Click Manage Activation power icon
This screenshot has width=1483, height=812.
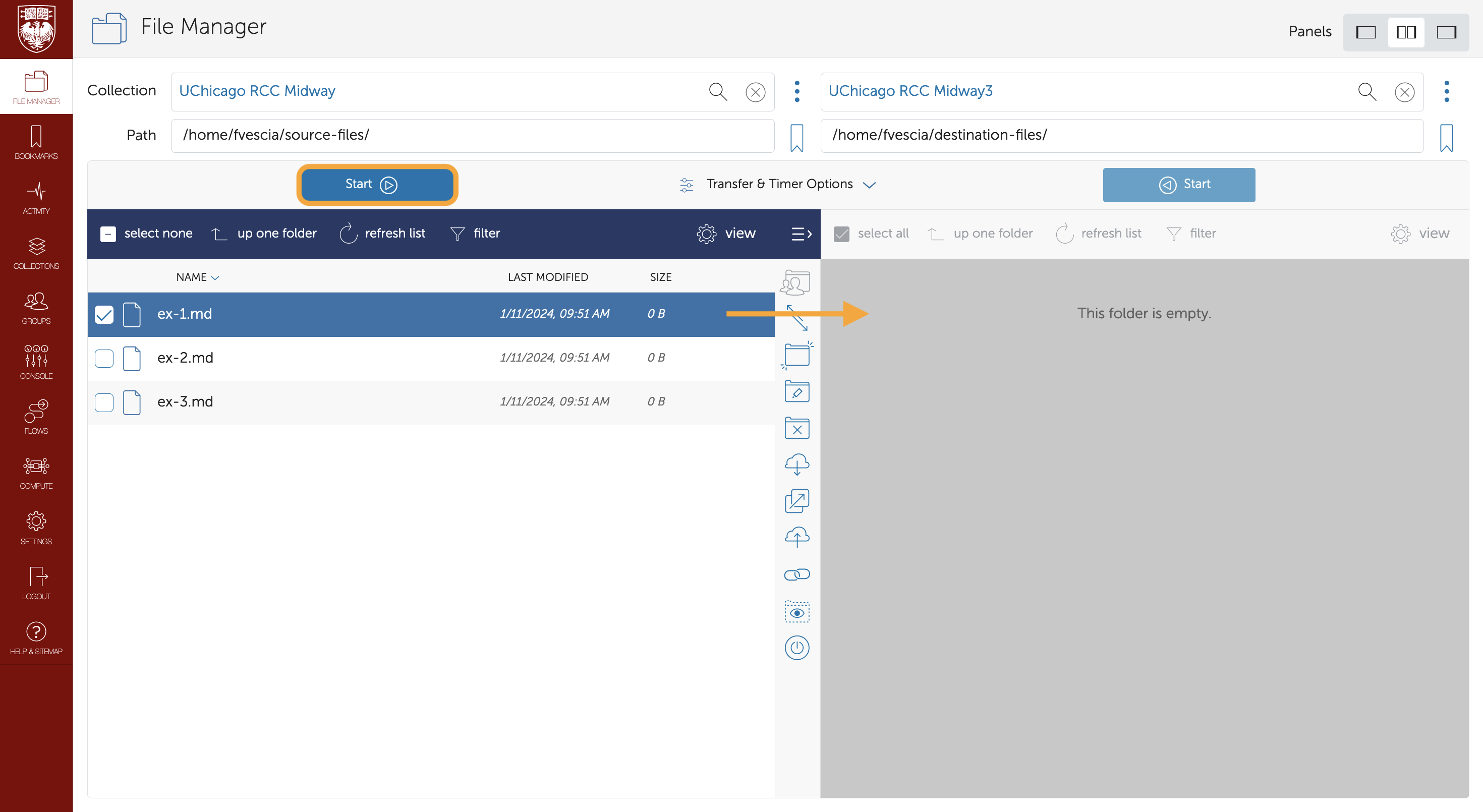797,648
